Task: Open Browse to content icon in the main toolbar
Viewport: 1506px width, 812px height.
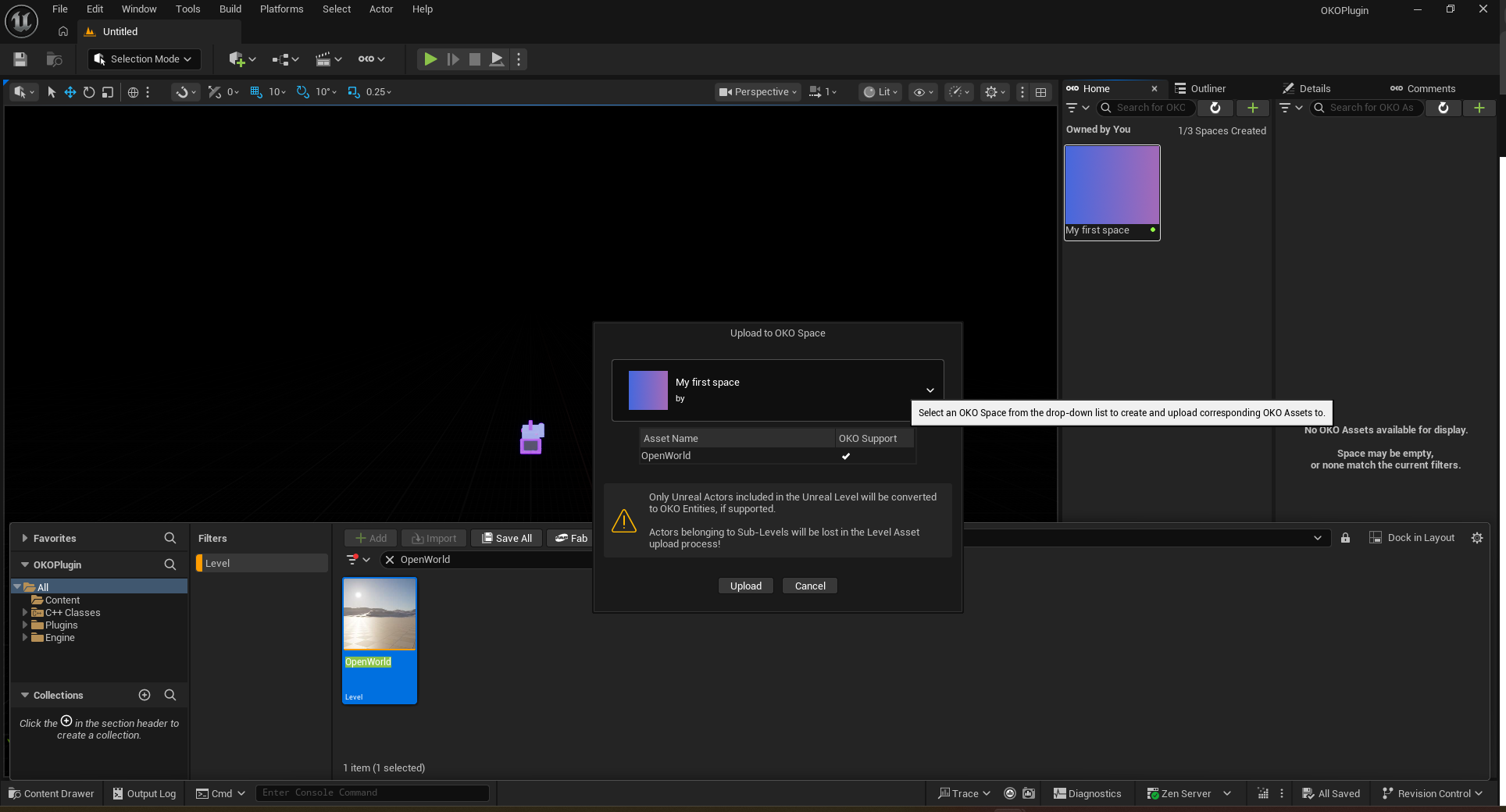Action: click(x=54, y=59)
